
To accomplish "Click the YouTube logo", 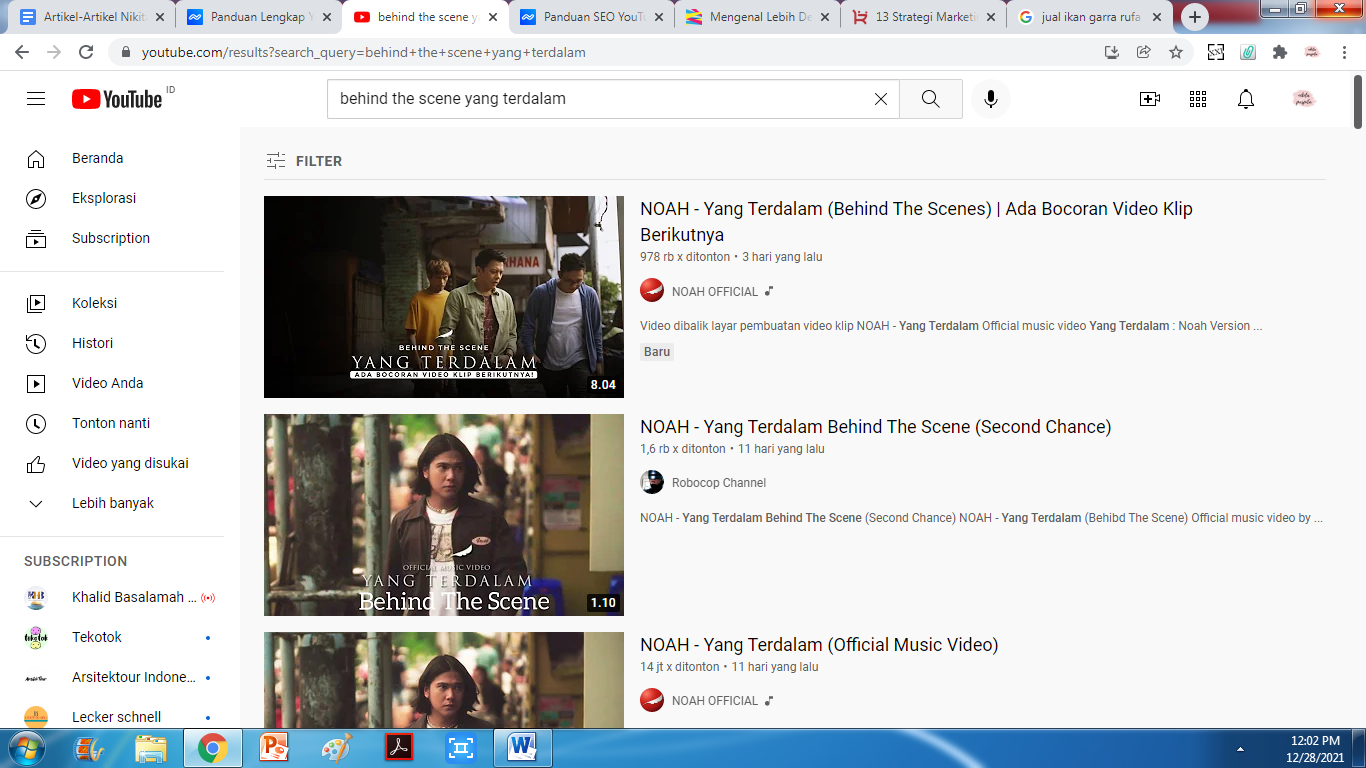I will 117,99.
